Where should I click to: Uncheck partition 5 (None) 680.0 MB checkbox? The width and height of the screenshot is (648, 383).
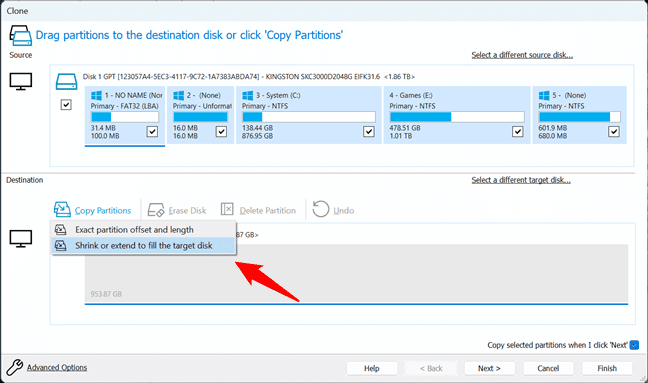click(614, 131)
